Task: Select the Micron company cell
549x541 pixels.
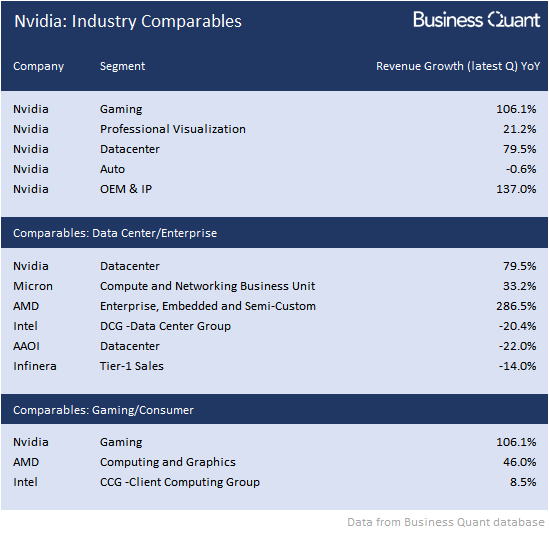Action: pyautogui.click(x=33, y=286)
